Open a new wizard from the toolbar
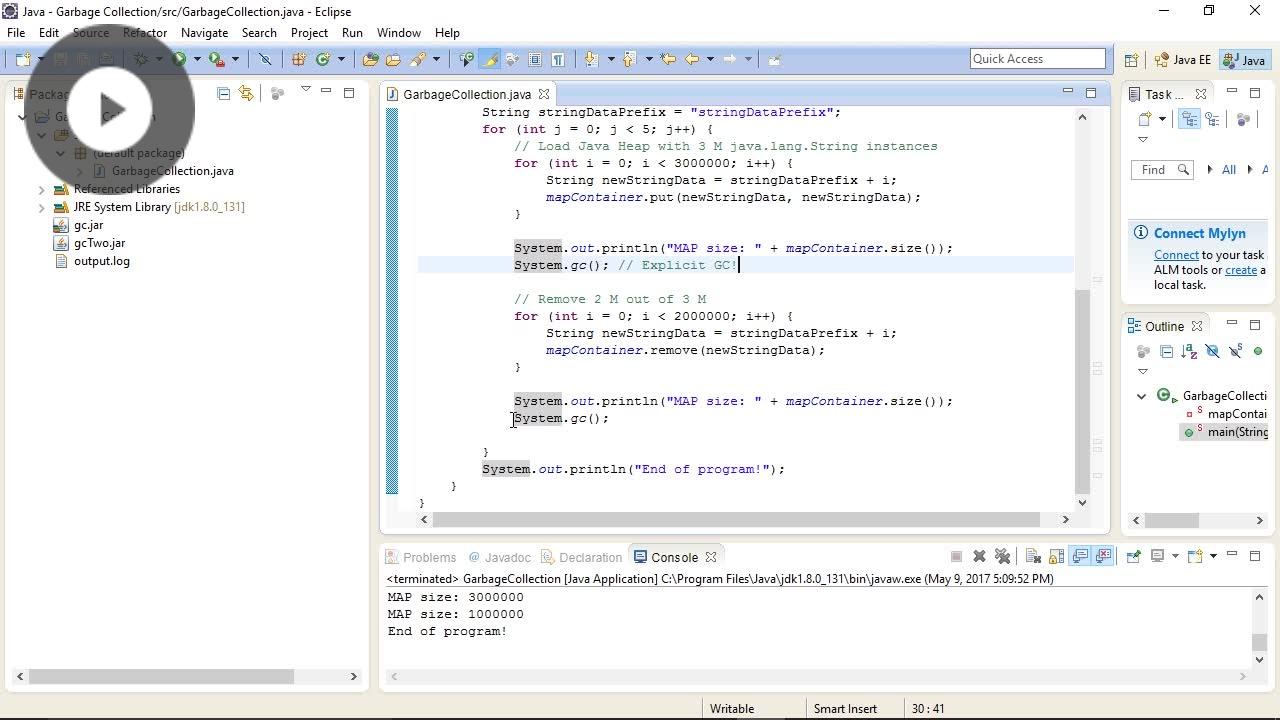This screenshot has height=720, width=1280. 25,58
